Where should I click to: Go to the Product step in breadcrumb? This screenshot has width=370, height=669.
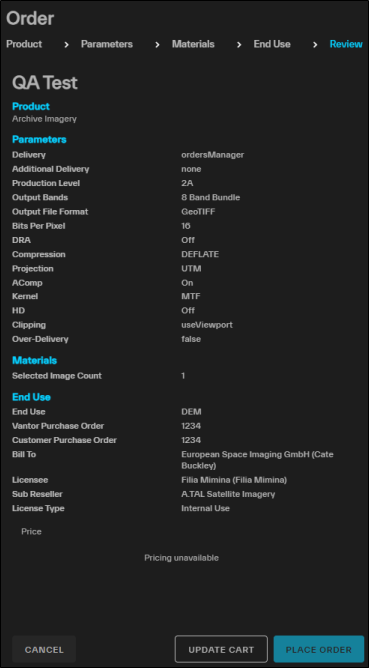click(x=24, y=44)
